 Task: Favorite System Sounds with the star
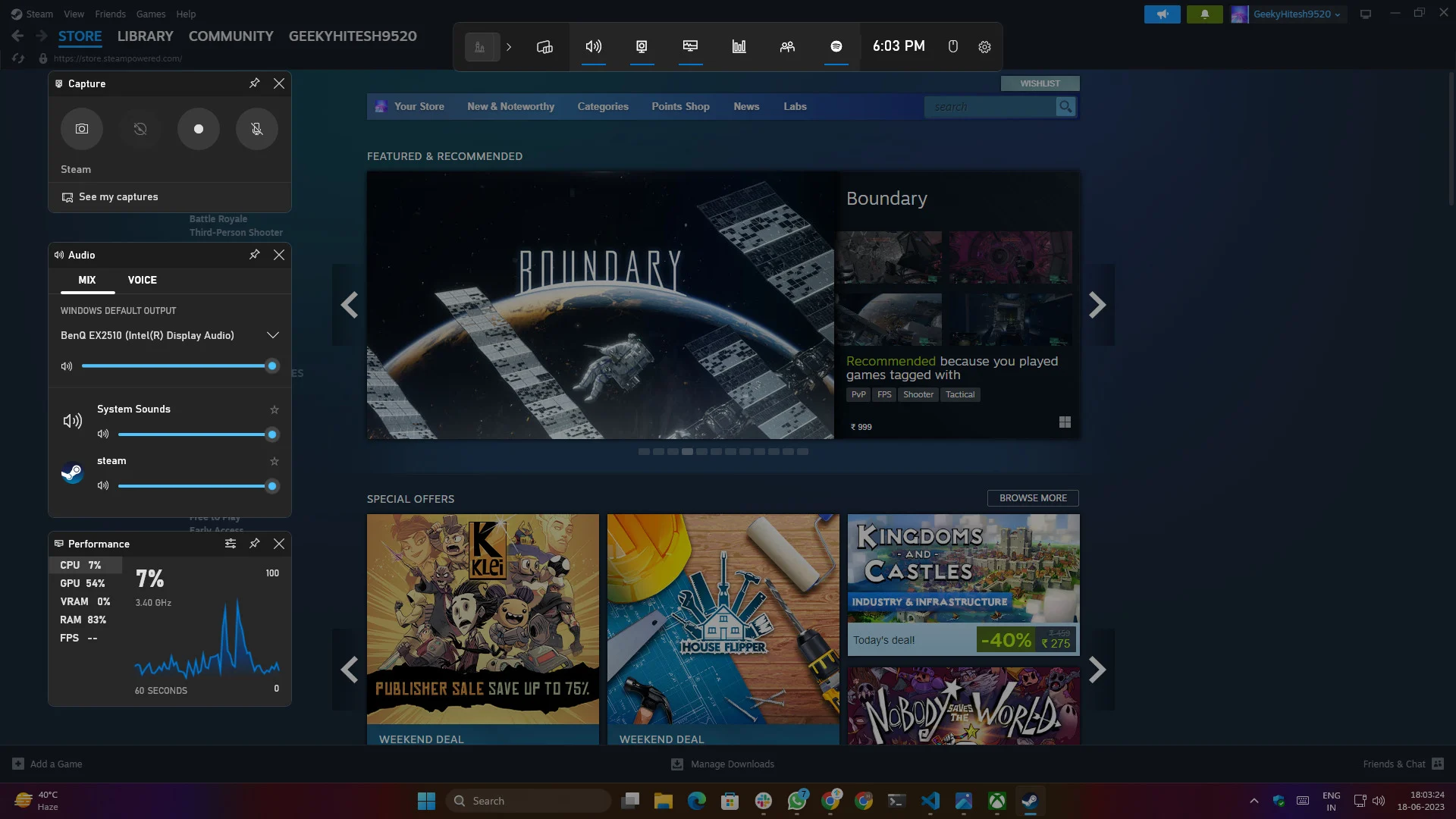coord(275,410)
